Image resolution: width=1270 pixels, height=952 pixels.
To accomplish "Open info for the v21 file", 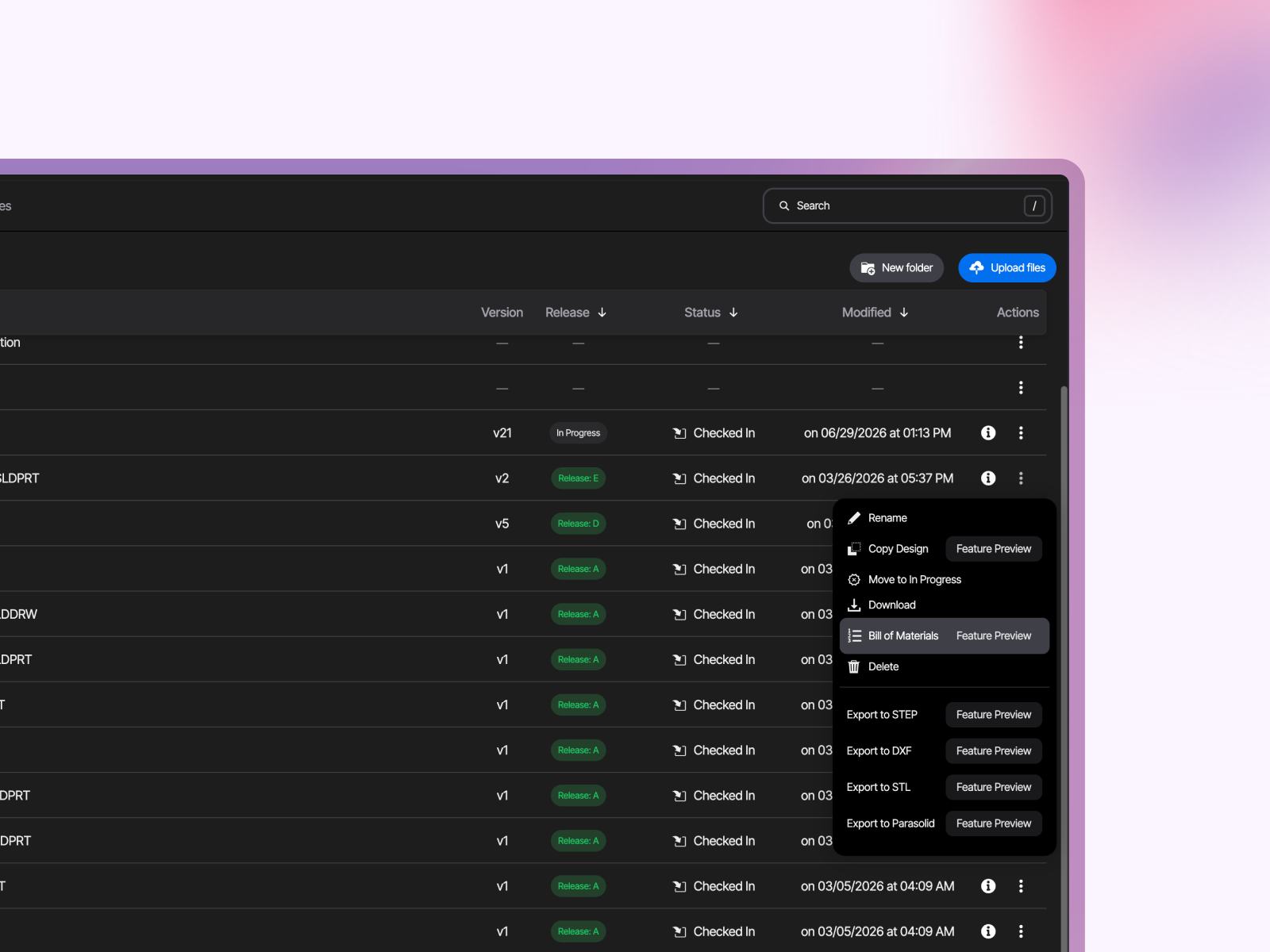I will point(988,433).
